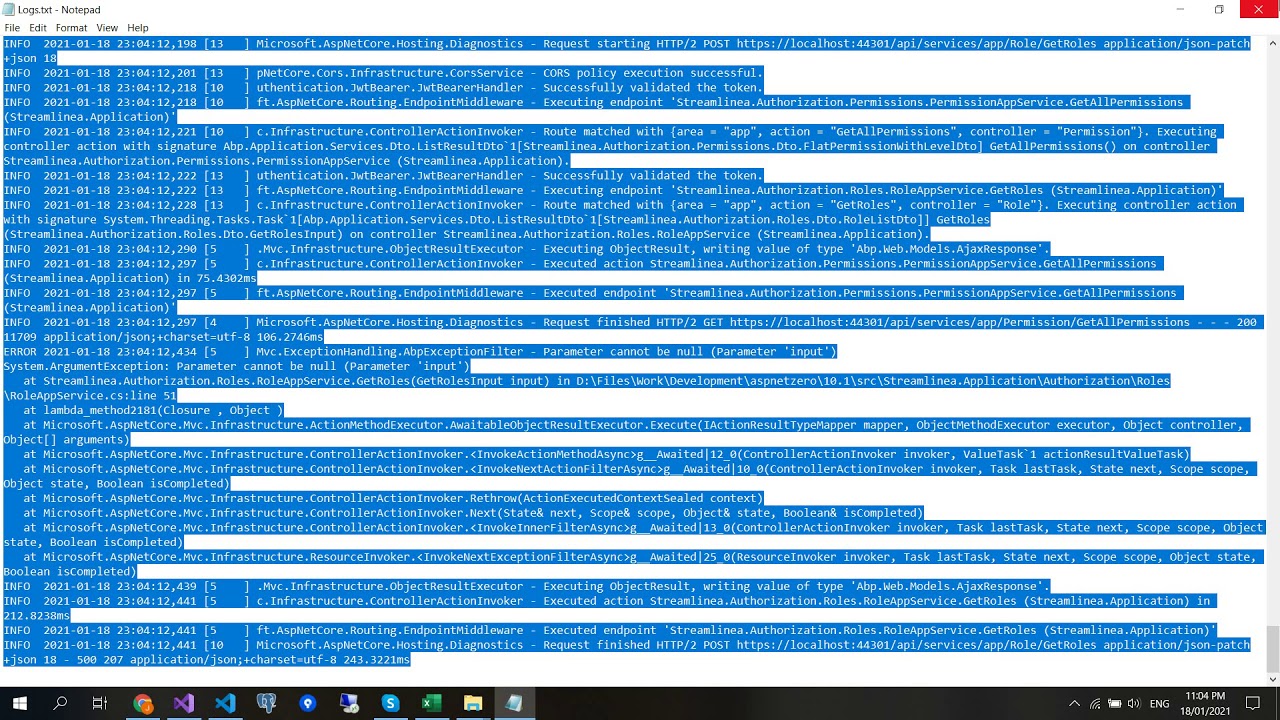Open the Help menu
1280x720 pixels.
(x=138, y=28)
